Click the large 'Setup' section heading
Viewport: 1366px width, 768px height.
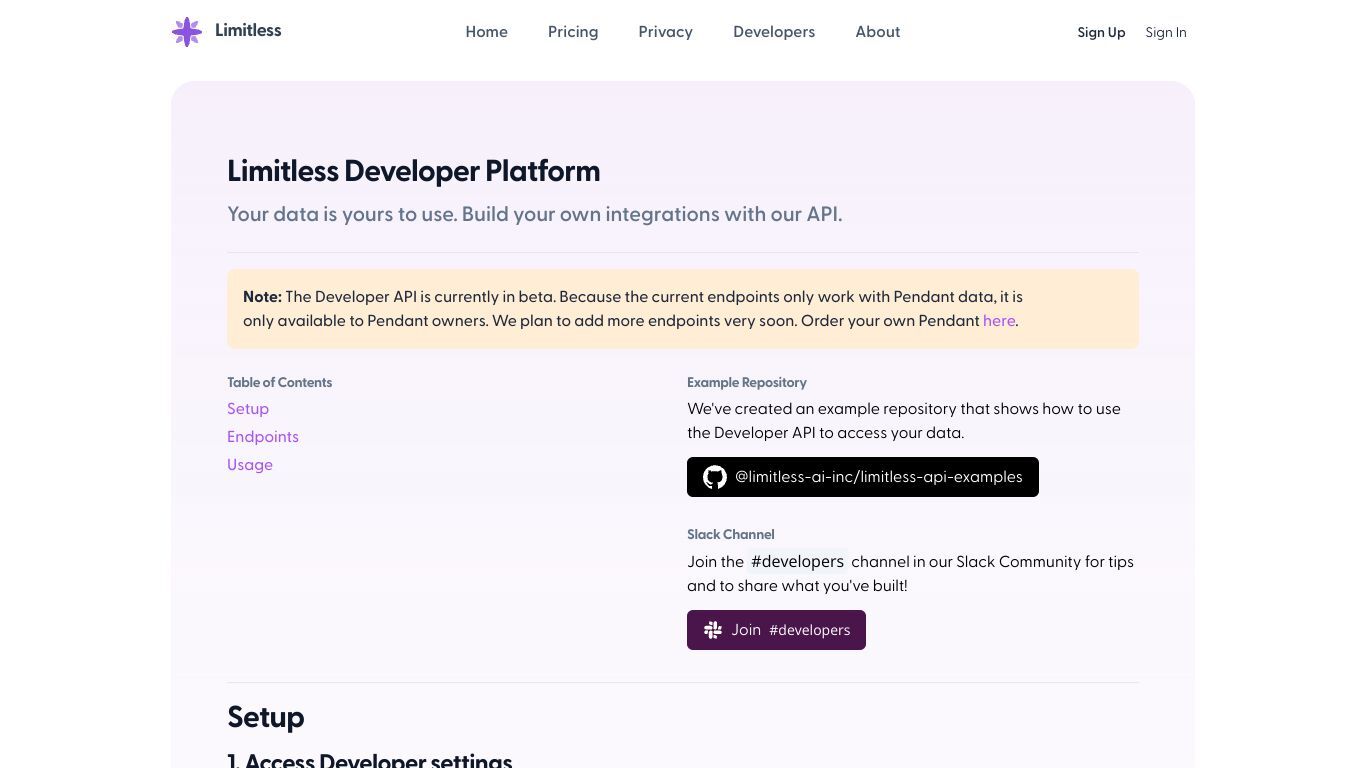[x=266, y=717]
